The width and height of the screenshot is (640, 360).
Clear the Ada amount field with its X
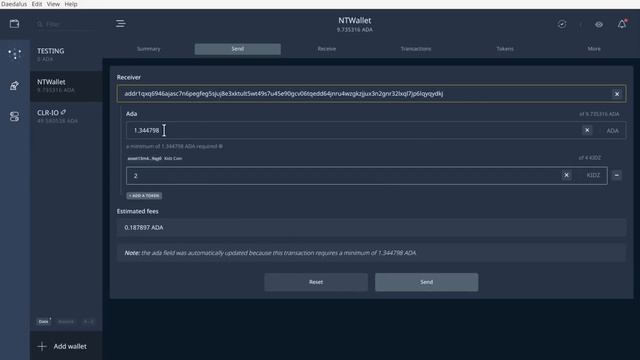pos(587,130)
